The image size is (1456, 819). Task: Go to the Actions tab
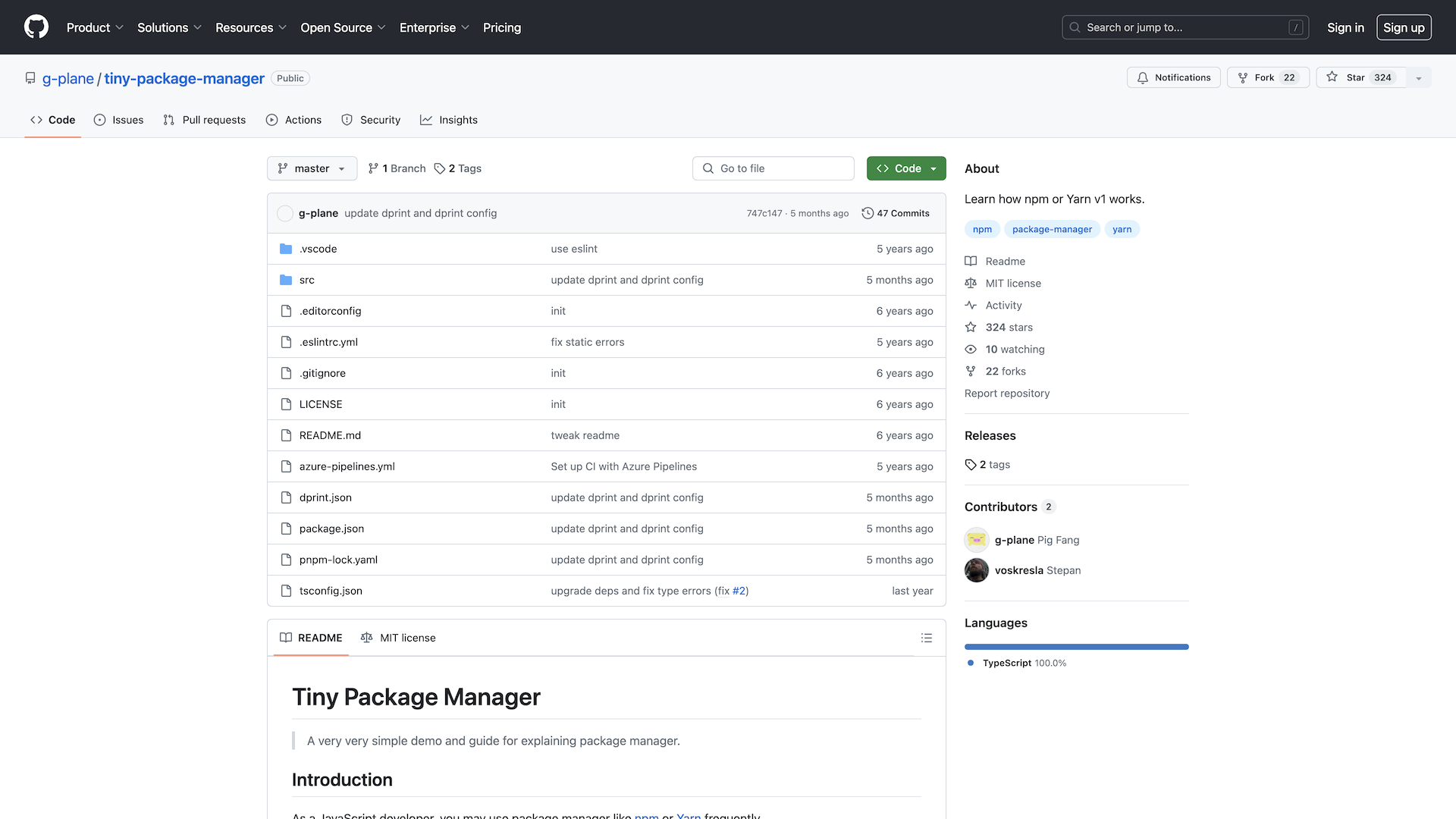pyautogui.click(x=293, y=120)
